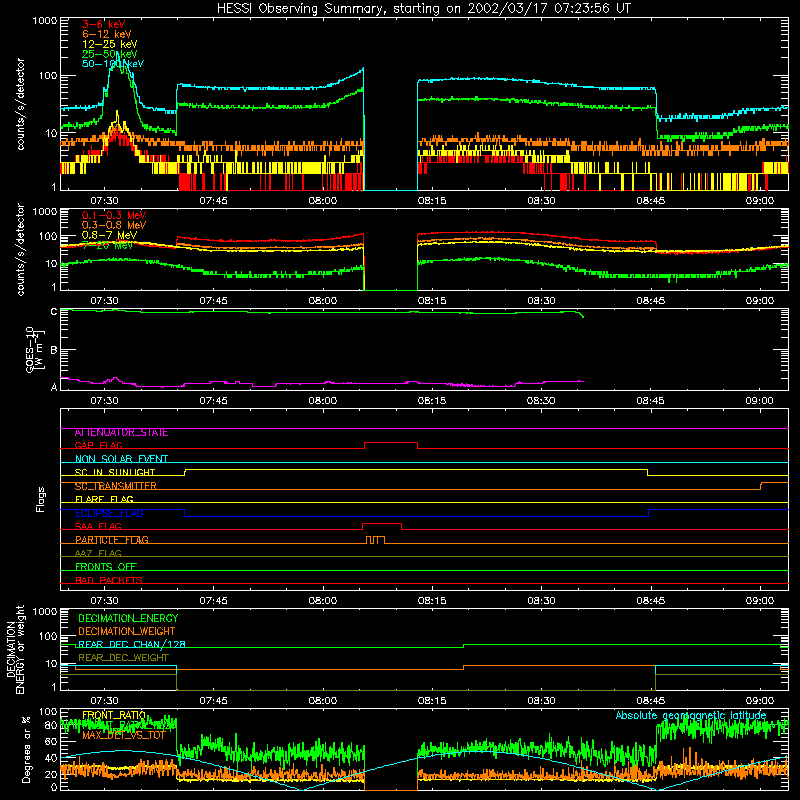This screenshot has width=800, height=800.
Task: Click GOES level letter A
Action: (x=54, y=387)
